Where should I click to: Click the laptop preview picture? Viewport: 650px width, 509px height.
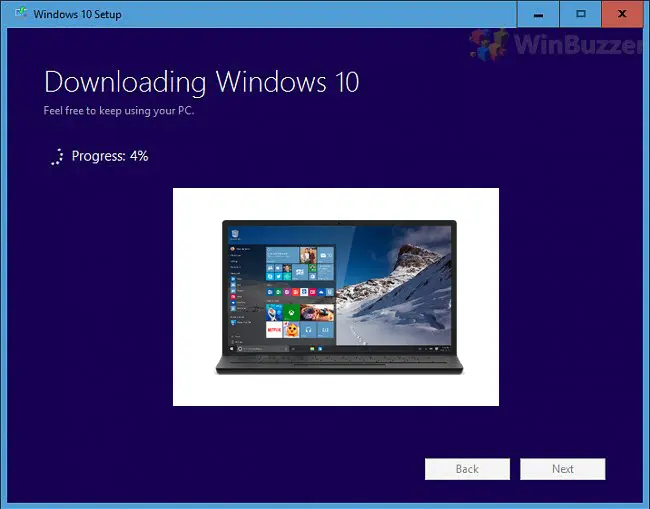click(x=335, y=297)
